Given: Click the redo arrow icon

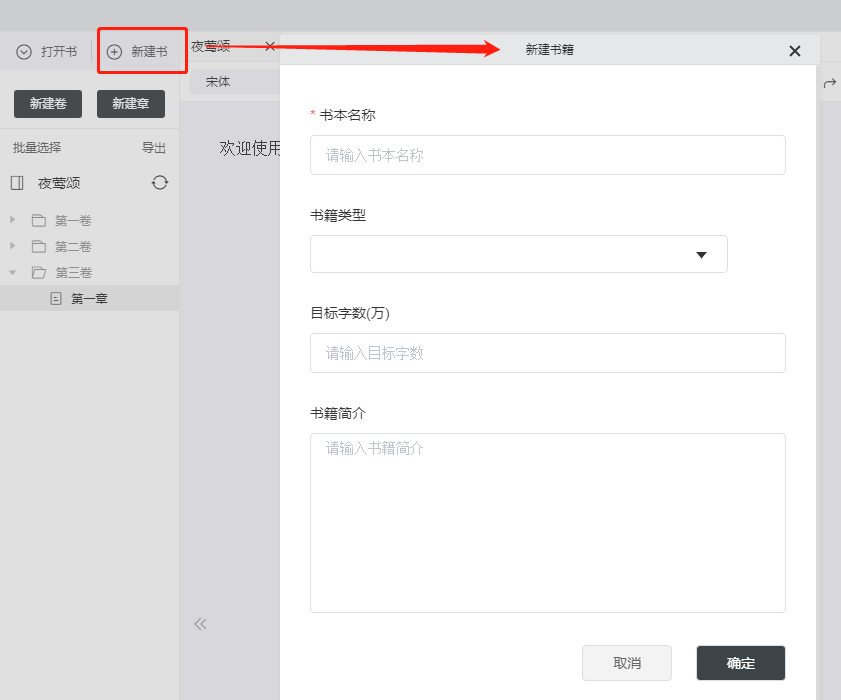Looking at the screenshot, I should point(830,83).
